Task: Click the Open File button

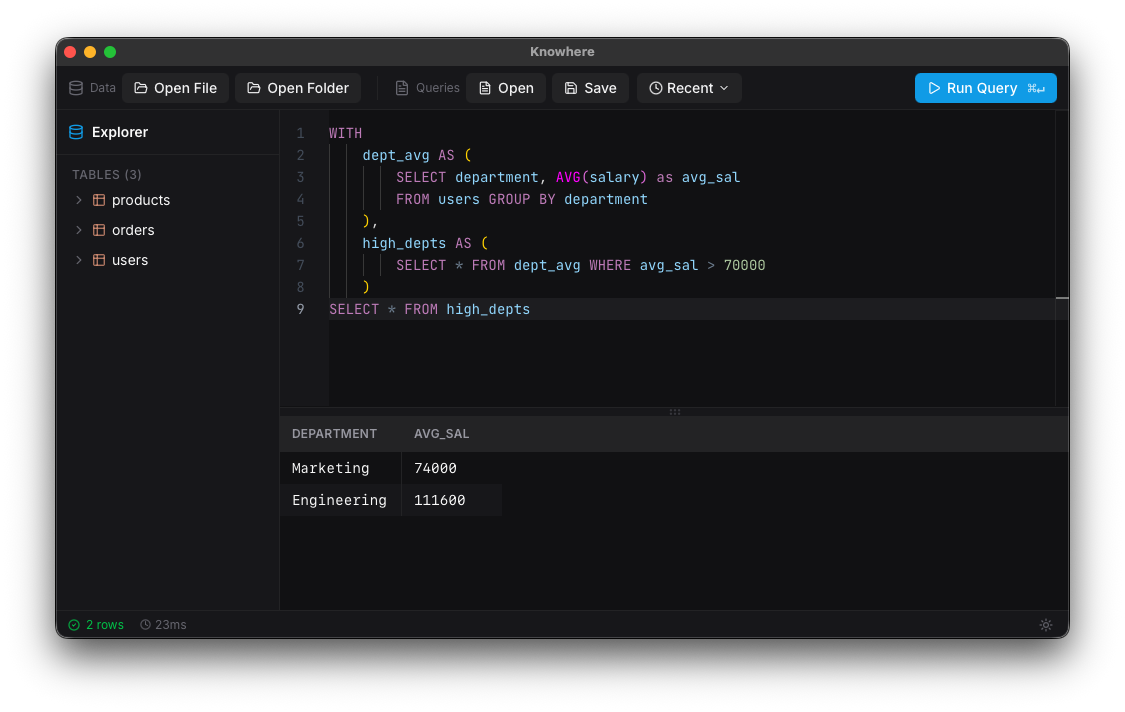Action: 175,88
